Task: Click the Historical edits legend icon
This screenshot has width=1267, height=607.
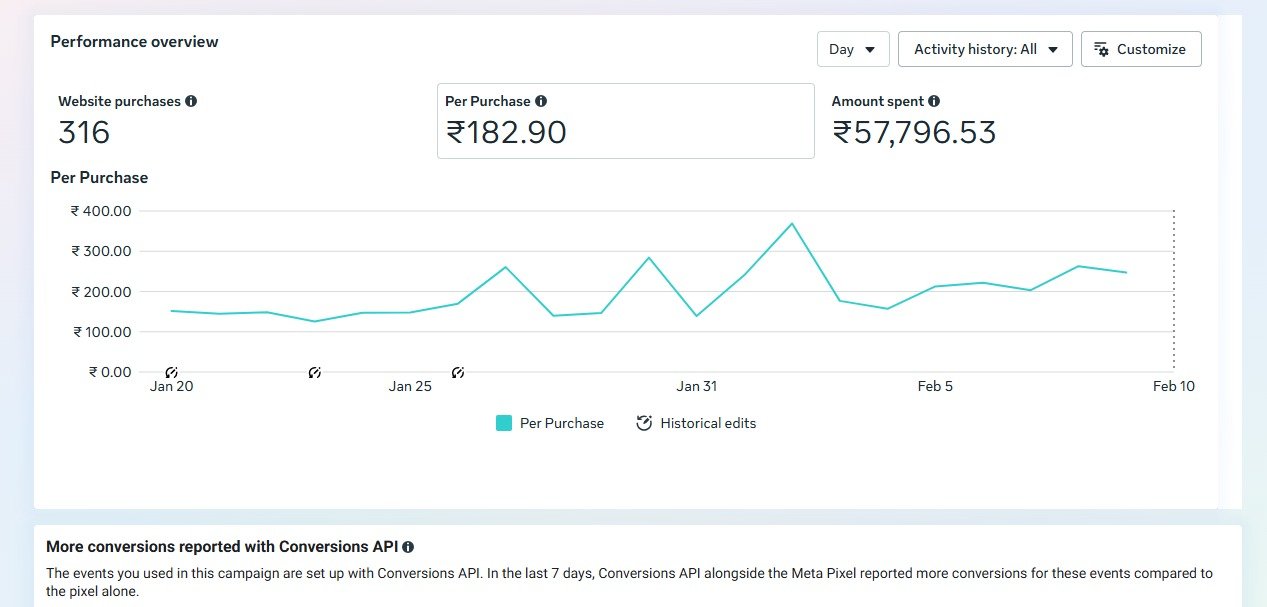Action: 644,423
